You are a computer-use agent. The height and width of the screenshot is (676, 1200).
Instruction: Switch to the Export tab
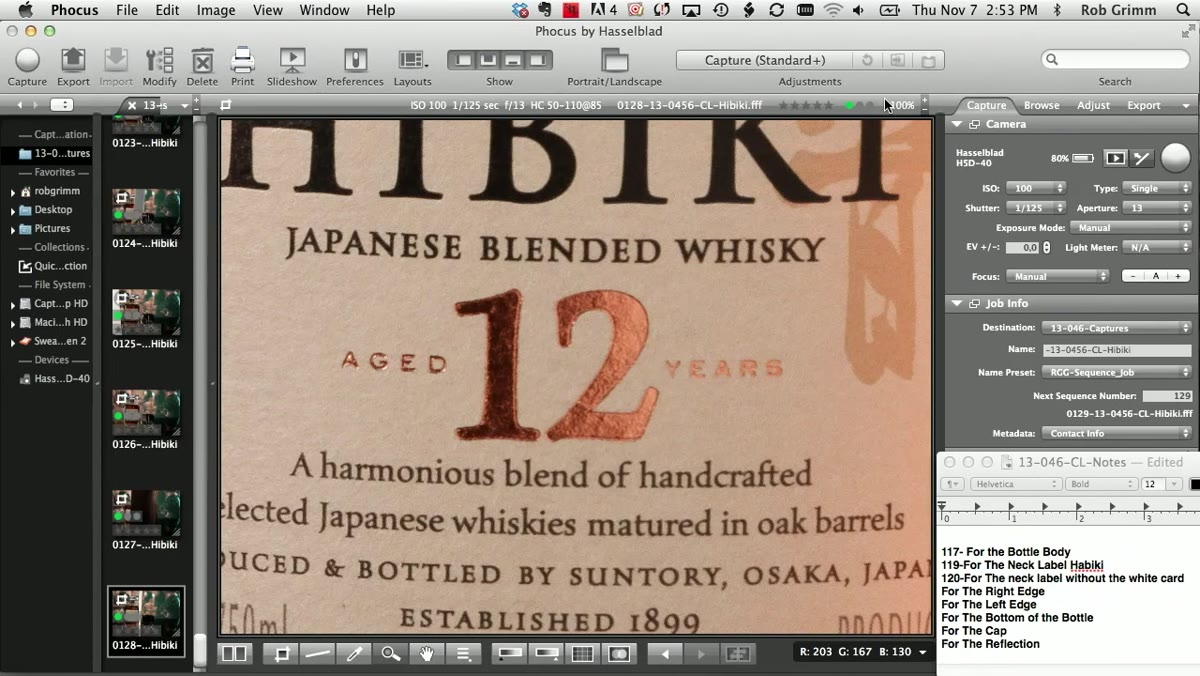click(1144, 105)
